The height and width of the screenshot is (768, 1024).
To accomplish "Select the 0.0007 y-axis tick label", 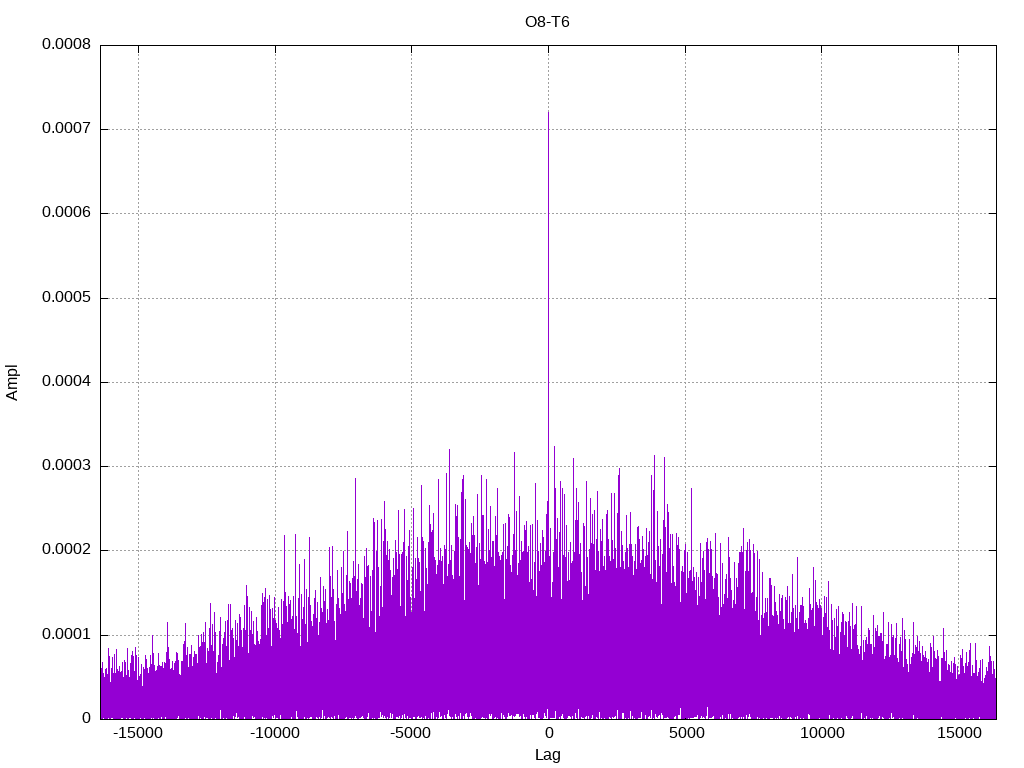I will pyautogui.click(x=66, y=129).
